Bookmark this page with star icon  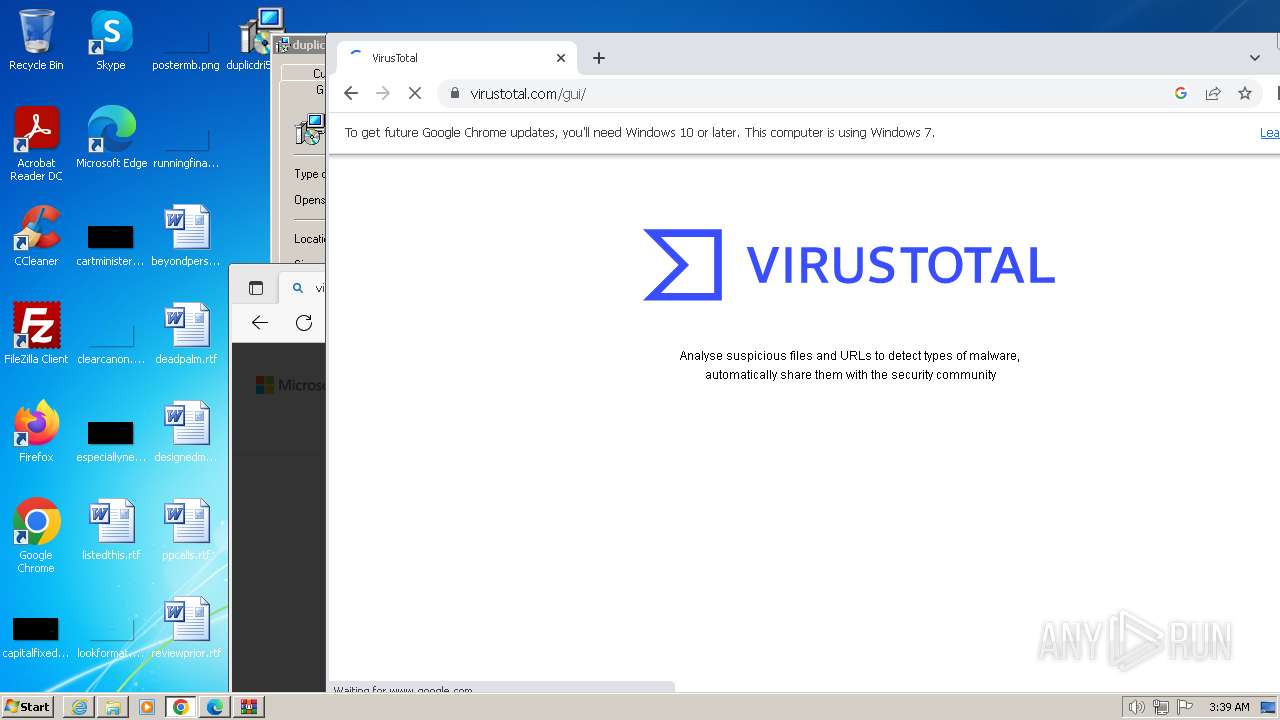[x=1245, y=93]
